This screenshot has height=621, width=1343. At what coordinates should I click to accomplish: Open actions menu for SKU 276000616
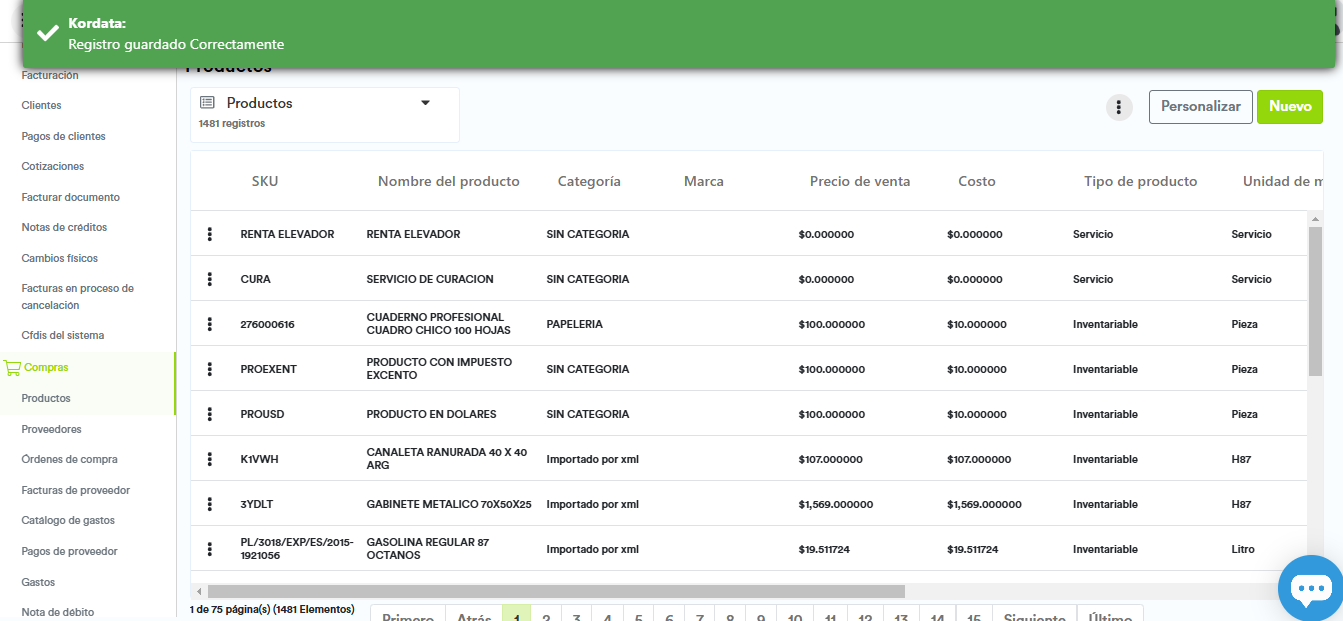(x=210, y=324)
